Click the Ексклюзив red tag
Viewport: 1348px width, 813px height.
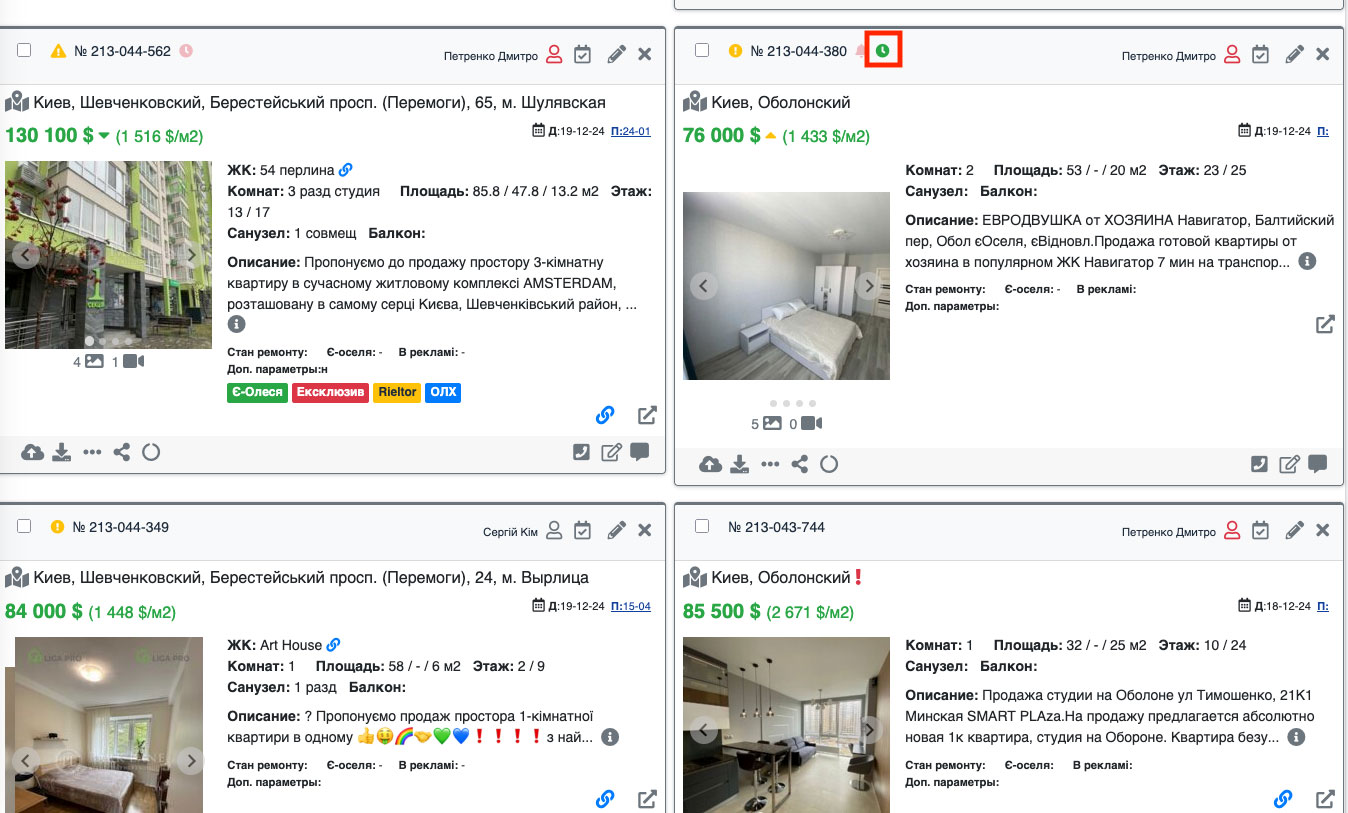coord(331,393)
